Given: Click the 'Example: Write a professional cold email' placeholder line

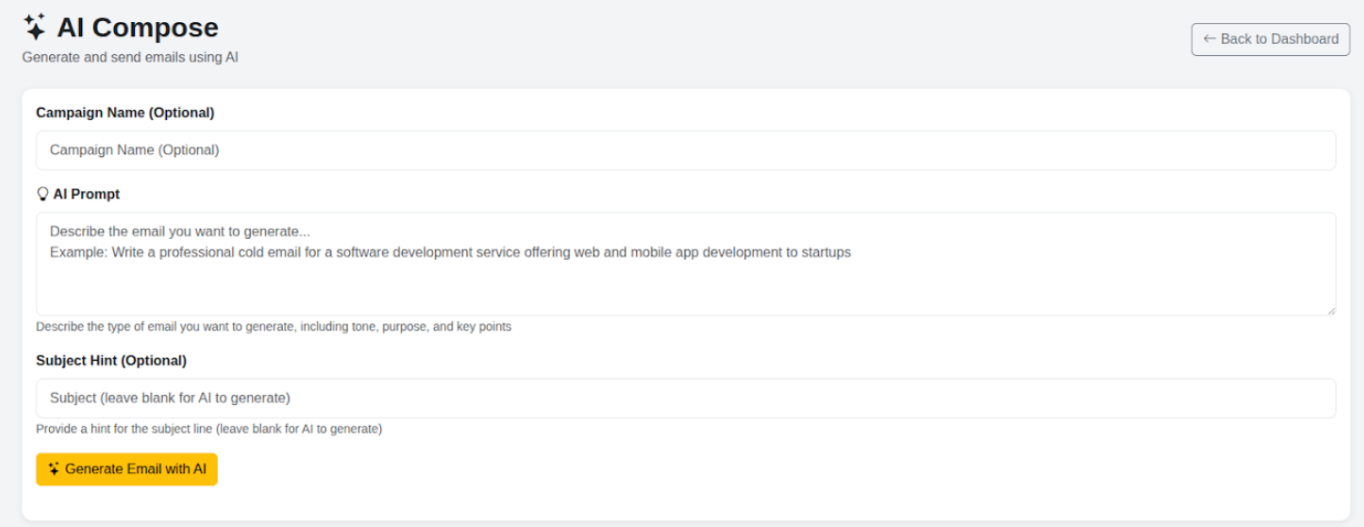Looking at the screenshot, I should (x=450, y=253).
